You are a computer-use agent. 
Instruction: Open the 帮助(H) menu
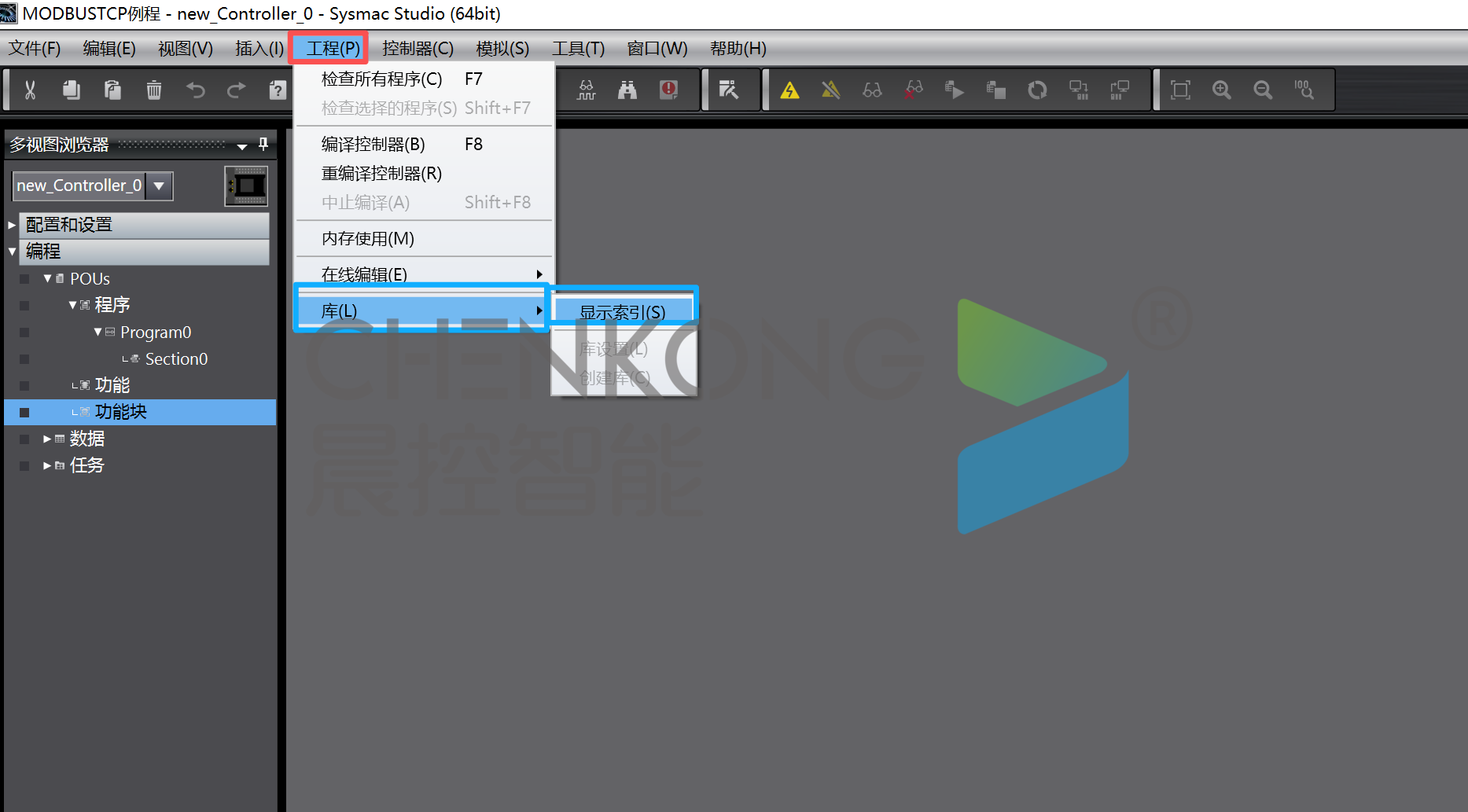738,49
